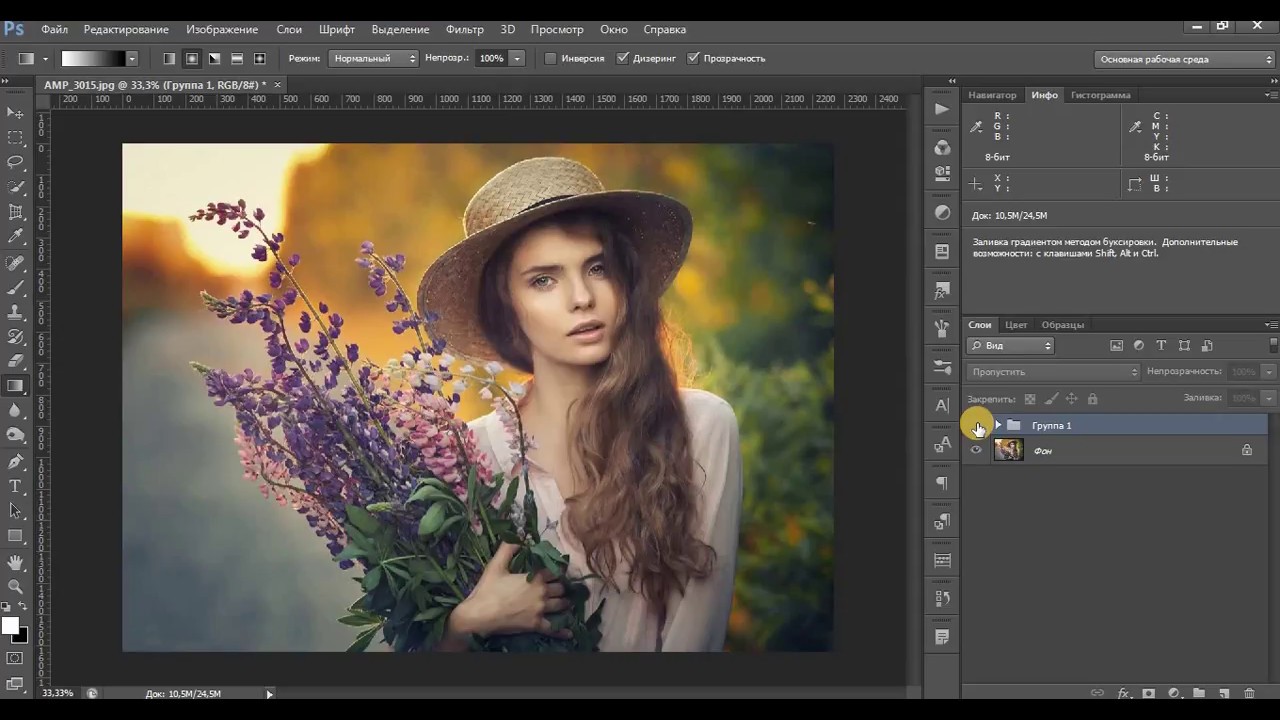Select the Path Selection tool
The image size is (1280, 720).
[x=15, y=511]
